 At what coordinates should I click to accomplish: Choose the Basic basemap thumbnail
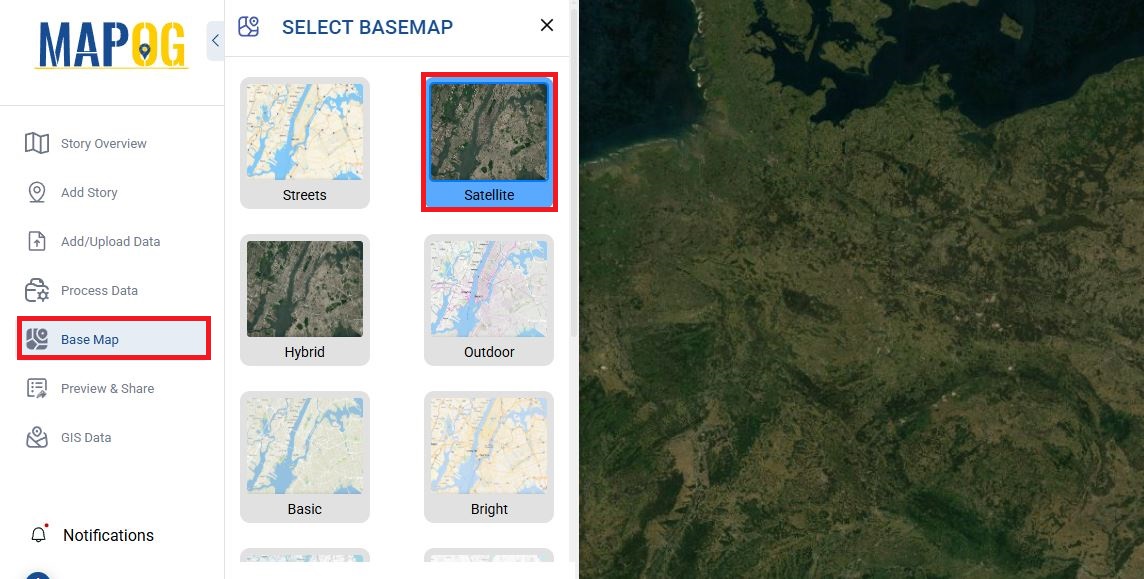(x=305, y=446)
